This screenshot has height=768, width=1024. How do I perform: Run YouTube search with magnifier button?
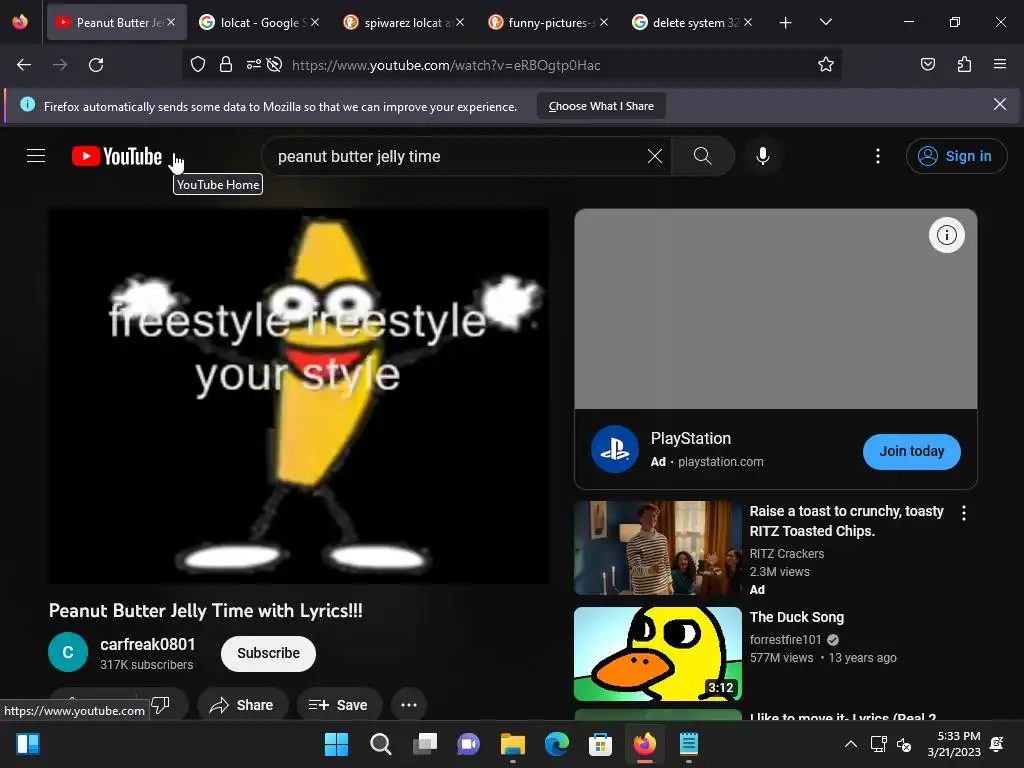coord(703,156)
